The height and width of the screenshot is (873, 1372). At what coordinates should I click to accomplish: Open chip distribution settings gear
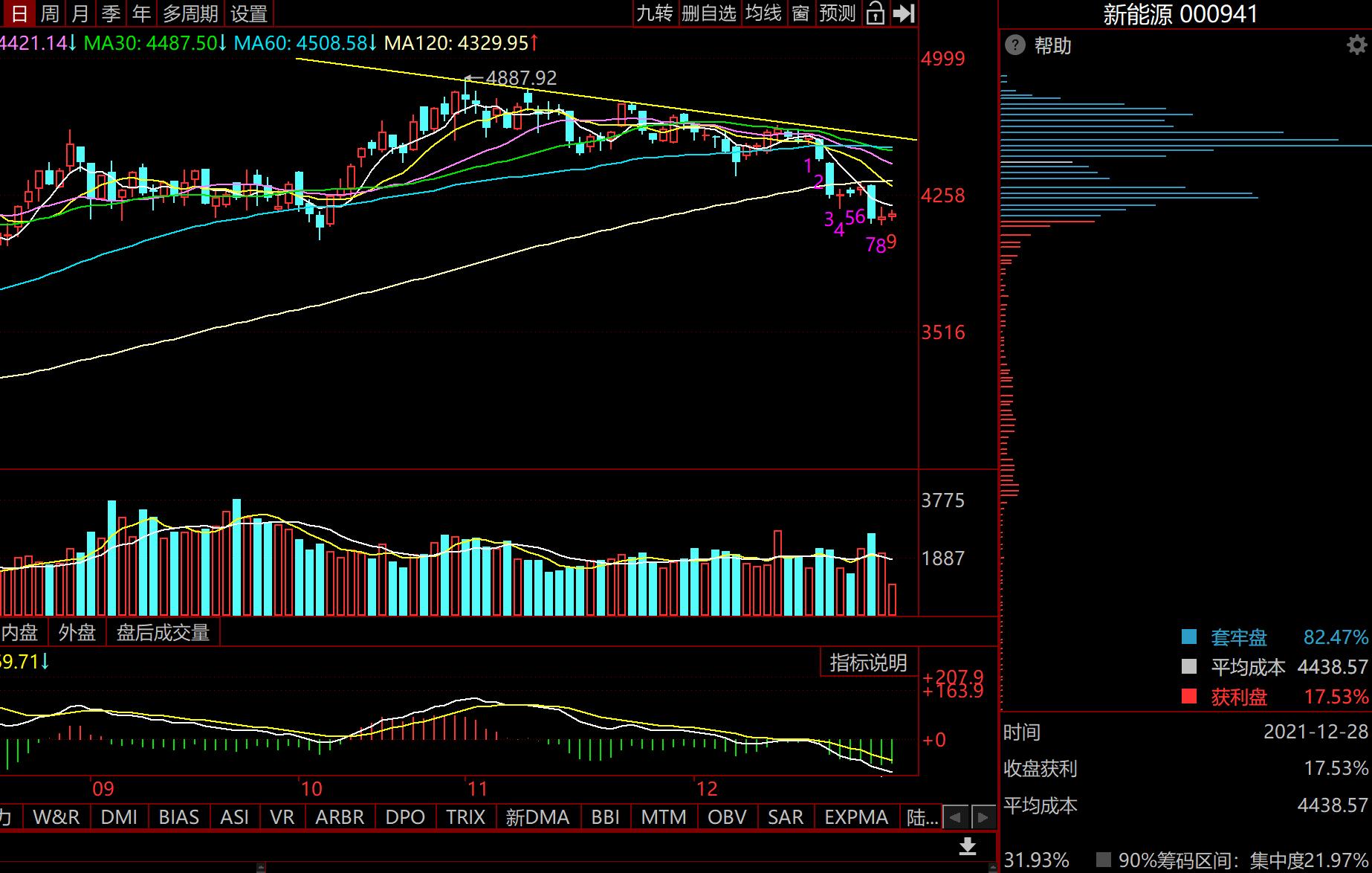(x=1356, y=45)
